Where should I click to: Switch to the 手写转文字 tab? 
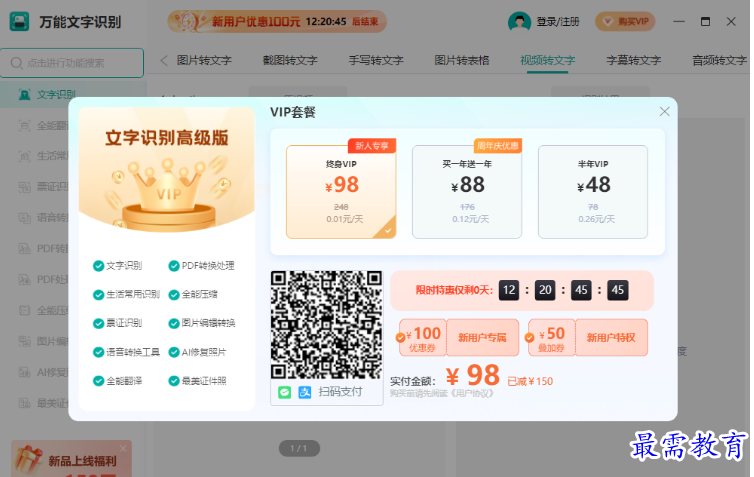coord(376,61)
